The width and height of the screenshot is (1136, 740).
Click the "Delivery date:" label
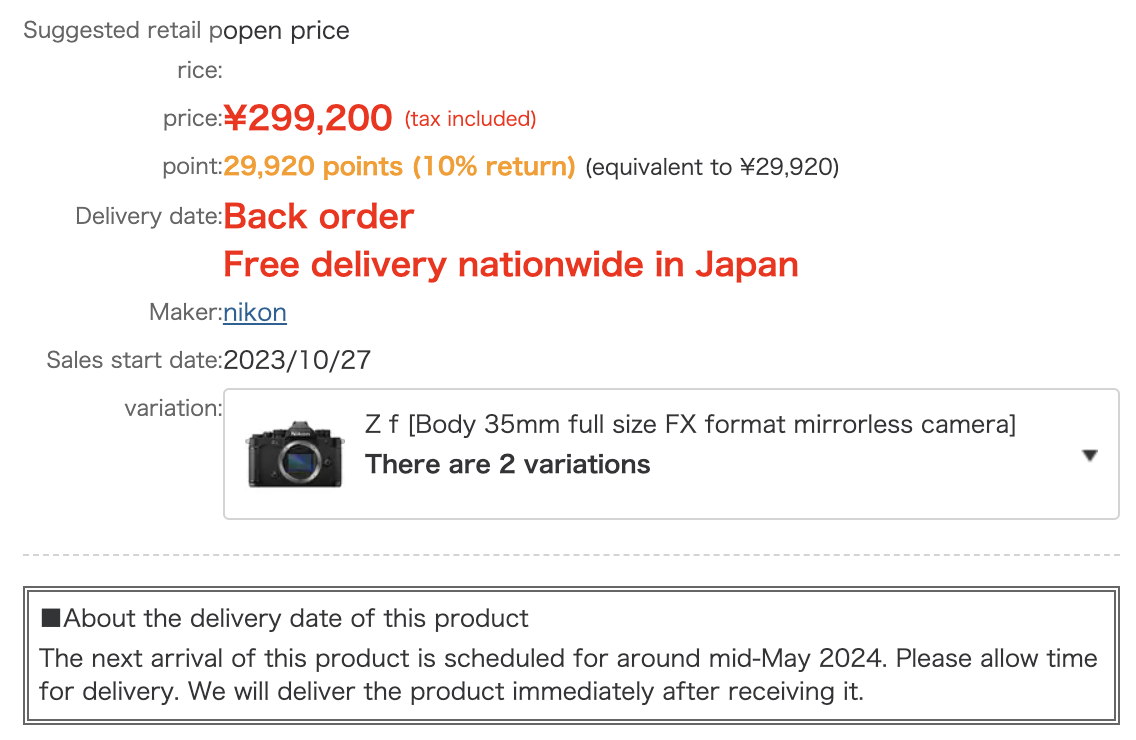click(x=148, y=216)
